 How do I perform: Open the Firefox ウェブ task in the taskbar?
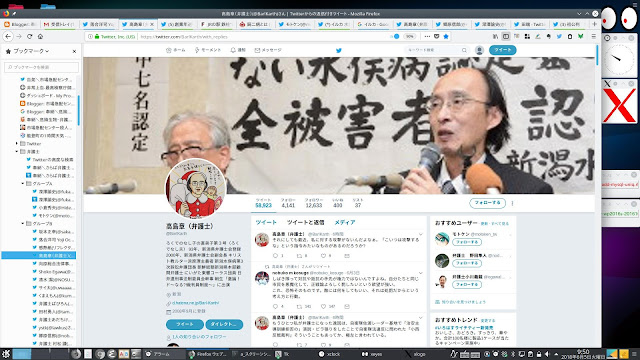[x=208, y=354]
